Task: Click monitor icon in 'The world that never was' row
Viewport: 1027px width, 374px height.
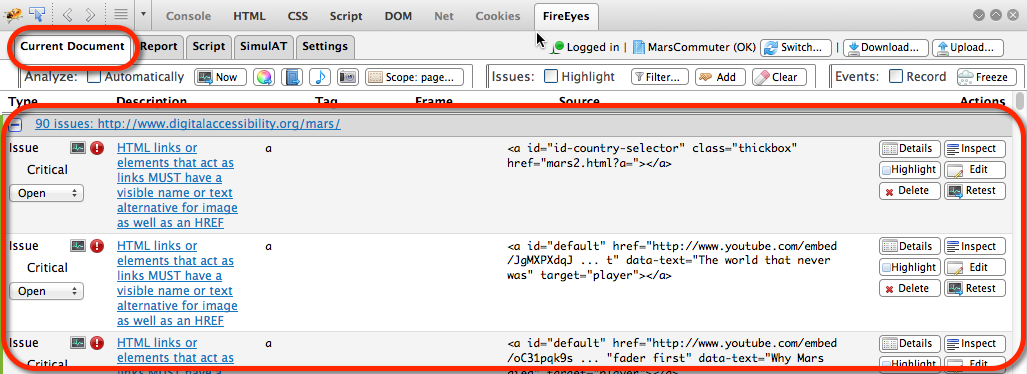Action: pos(78,246)
